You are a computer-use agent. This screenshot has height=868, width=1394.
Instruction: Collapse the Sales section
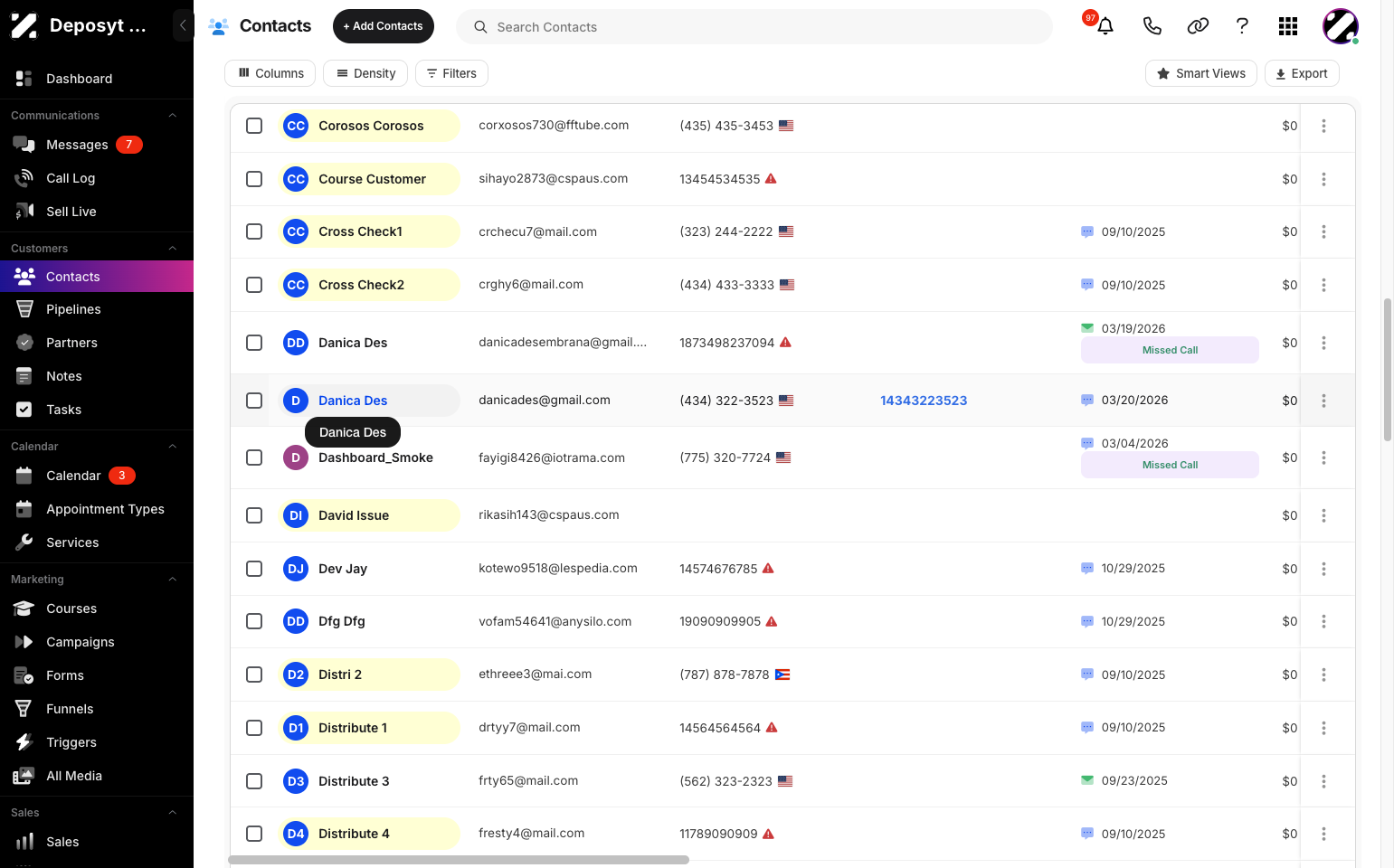point(172,813)
